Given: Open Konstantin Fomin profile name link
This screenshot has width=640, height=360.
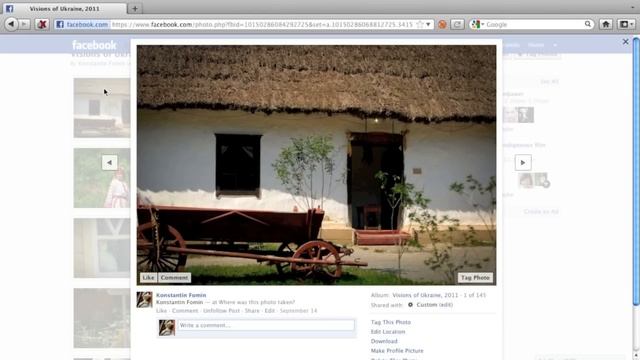Looking at the screenshot, I should (x=181, y=295).
